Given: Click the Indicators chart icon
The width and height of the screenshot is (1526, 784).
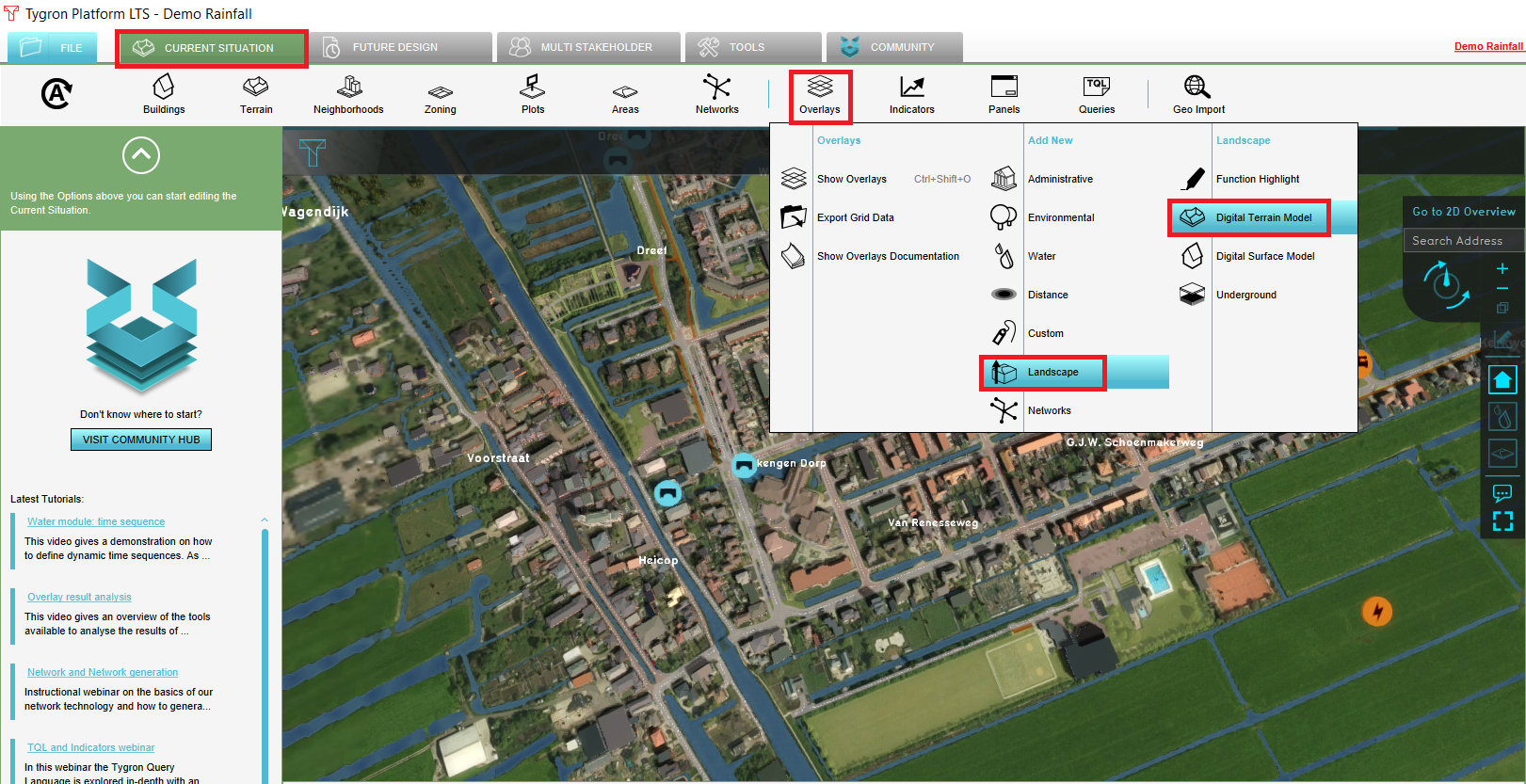Looking at the screenshot, I should tap(911, 94).
